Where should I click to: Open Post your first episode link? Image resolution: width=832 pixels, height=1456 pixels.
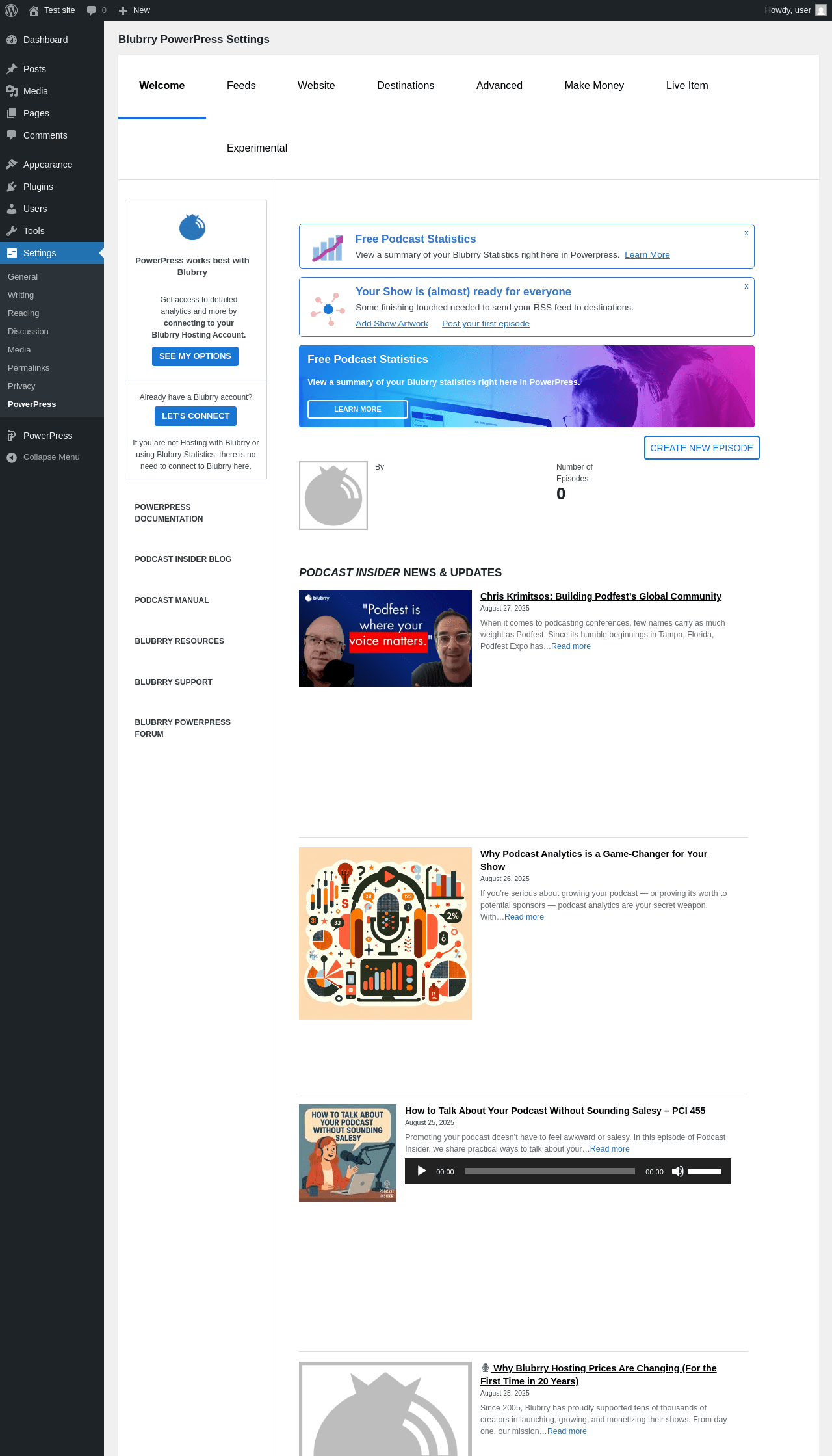pos(486,324)
